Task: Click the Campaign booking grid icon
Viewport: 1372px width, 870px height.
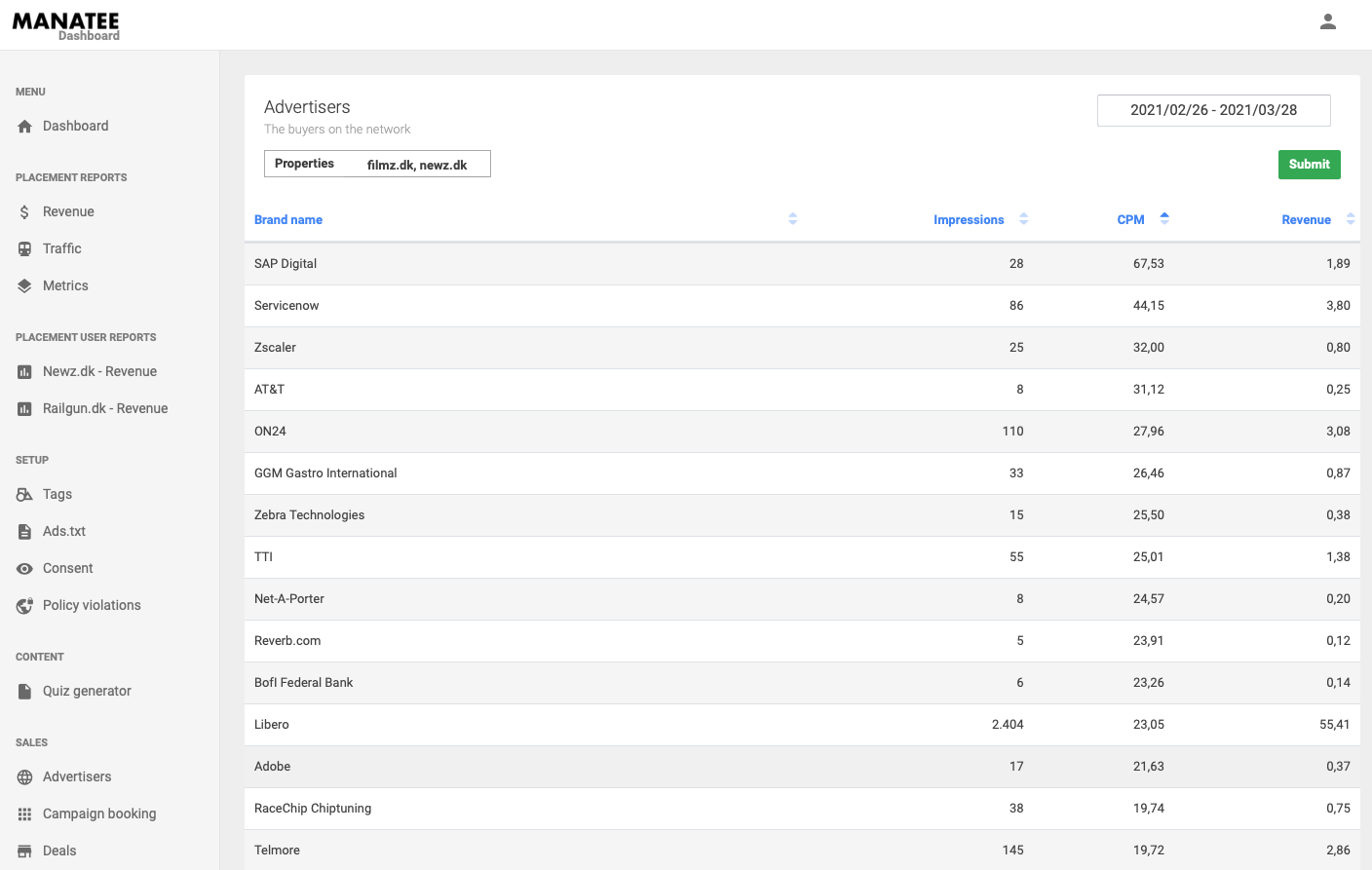Action: click(25, 814)
